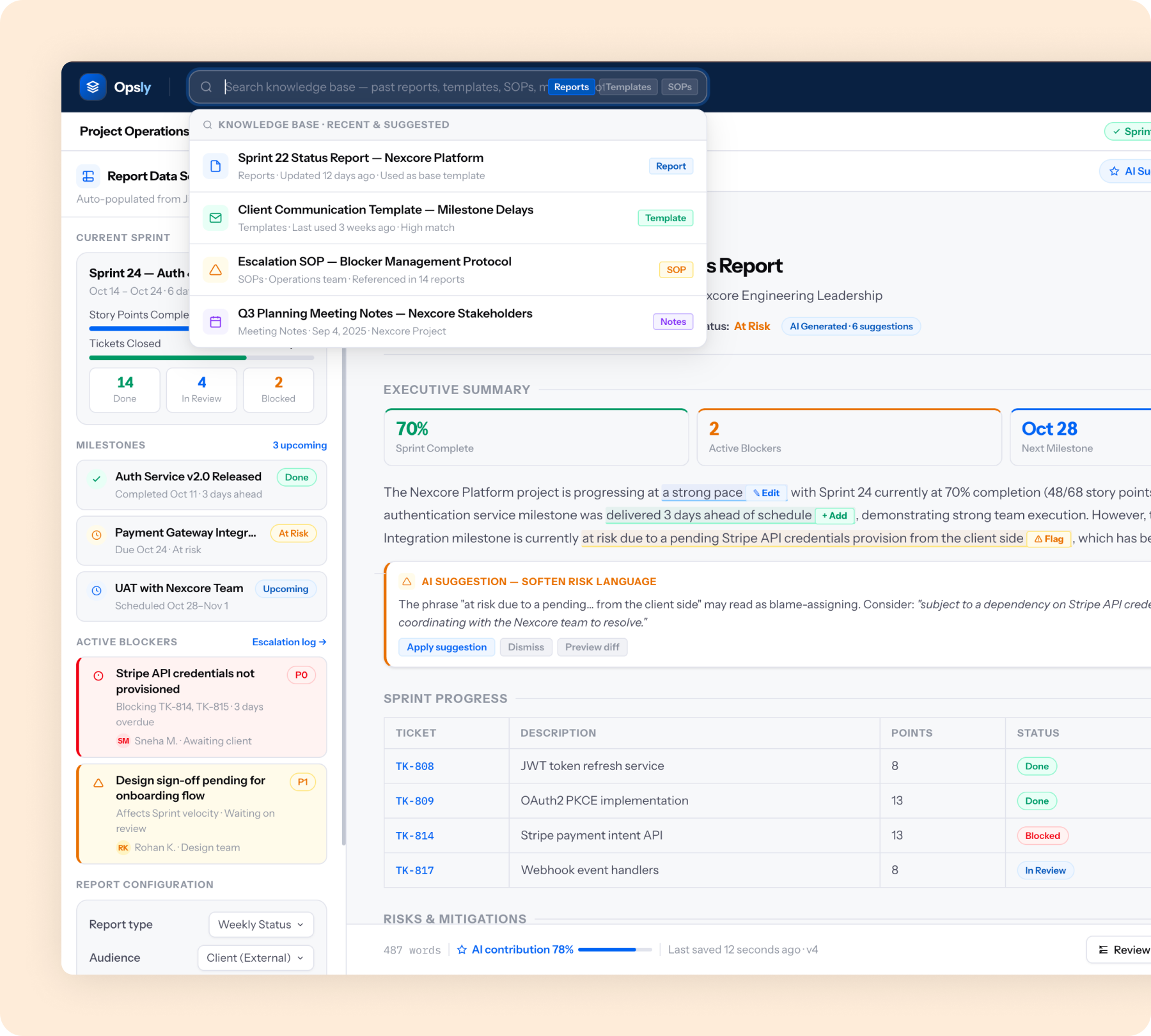This screenshot has height=1036, width=1151.
Task: Open ticket TK-814 link
Action: pos(414,836)
